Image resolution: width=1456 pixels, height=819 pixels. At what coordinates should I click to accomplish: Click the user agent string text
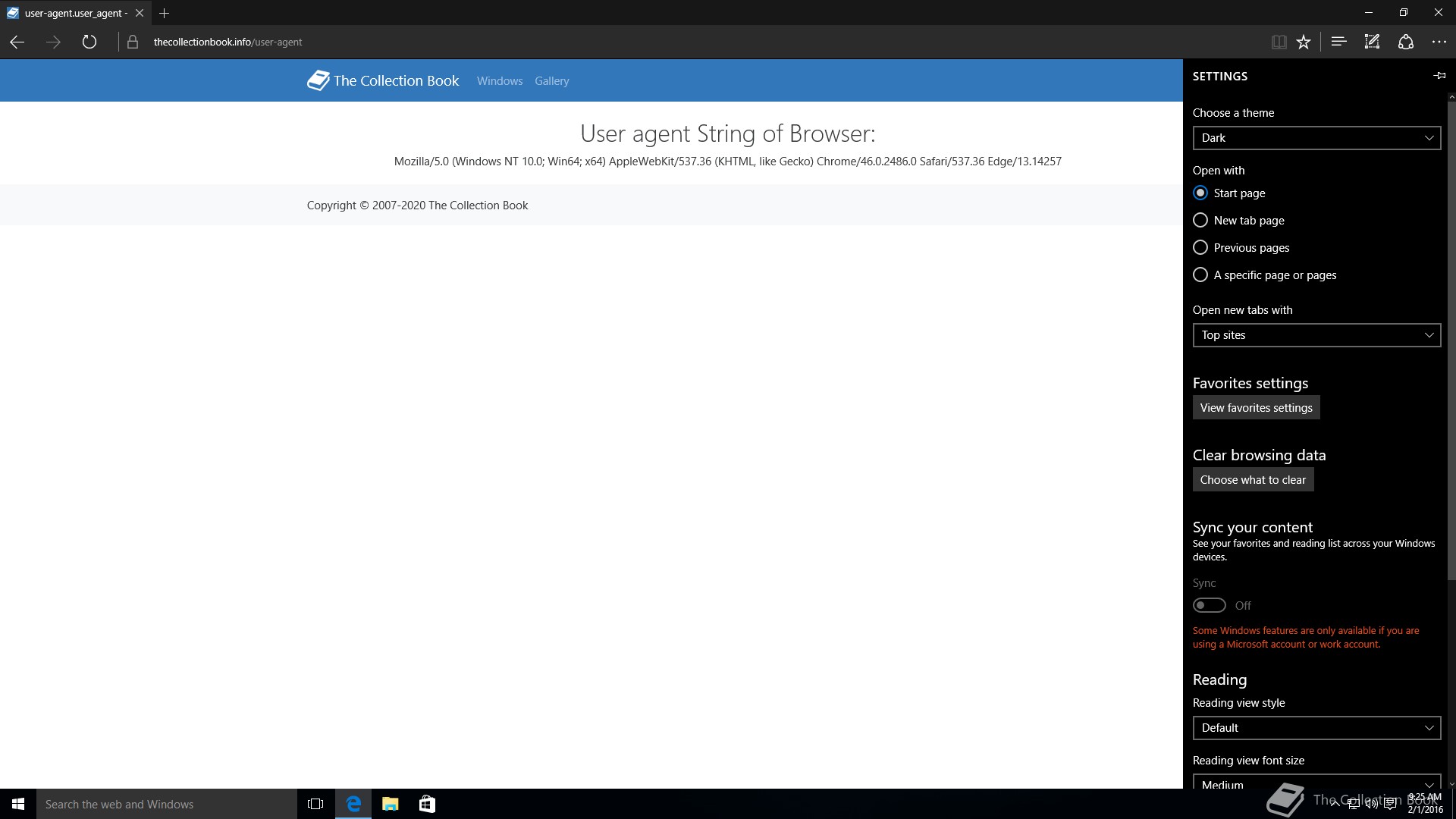pyautogui.click(x=727, y=162)
